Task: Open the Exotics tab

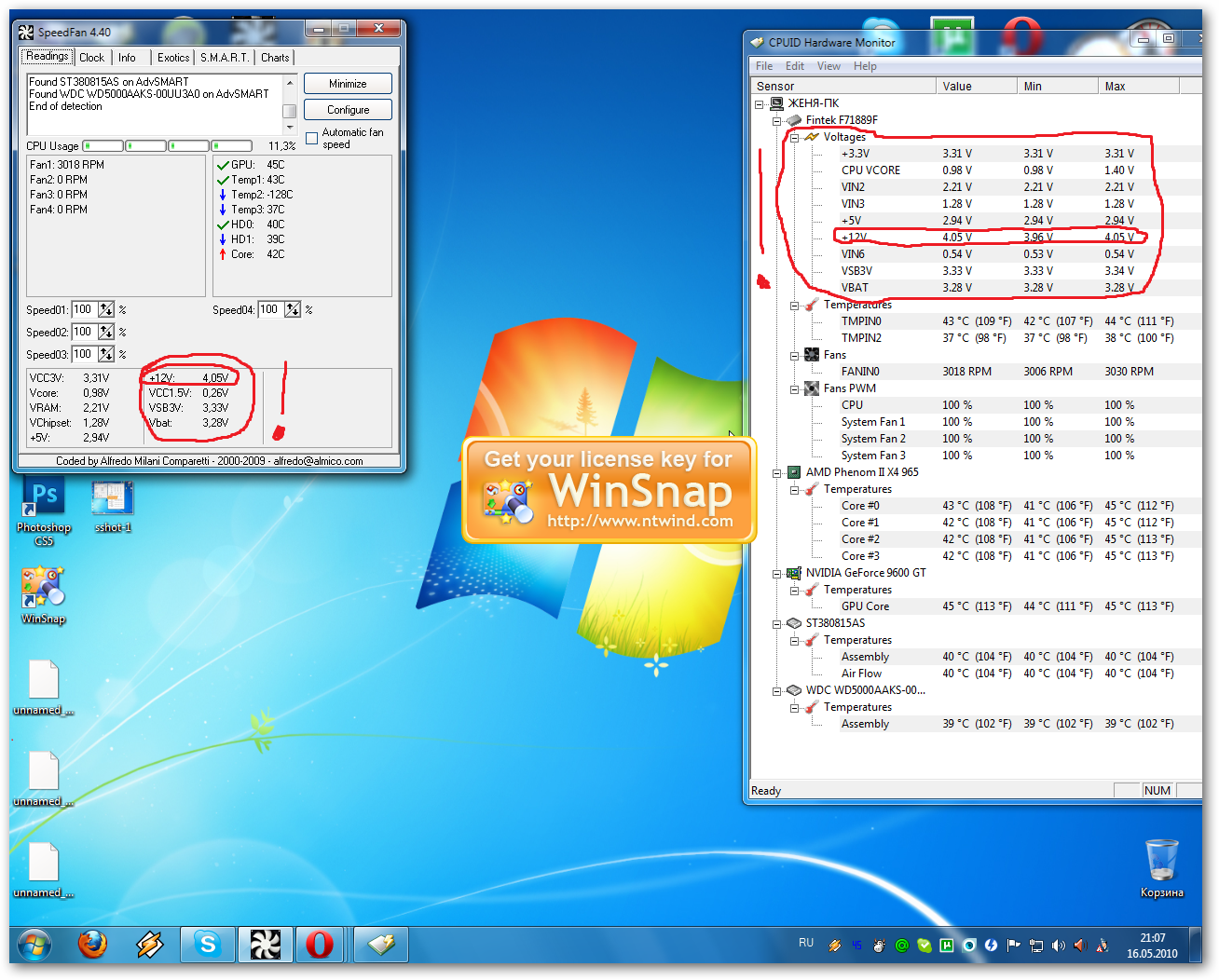Action: 173,58
